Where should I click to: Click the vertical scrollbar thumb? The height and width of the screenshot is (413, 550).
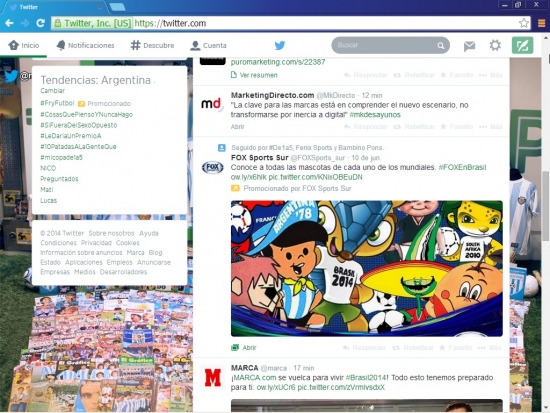pyautogui.click(x=546, y=206)
